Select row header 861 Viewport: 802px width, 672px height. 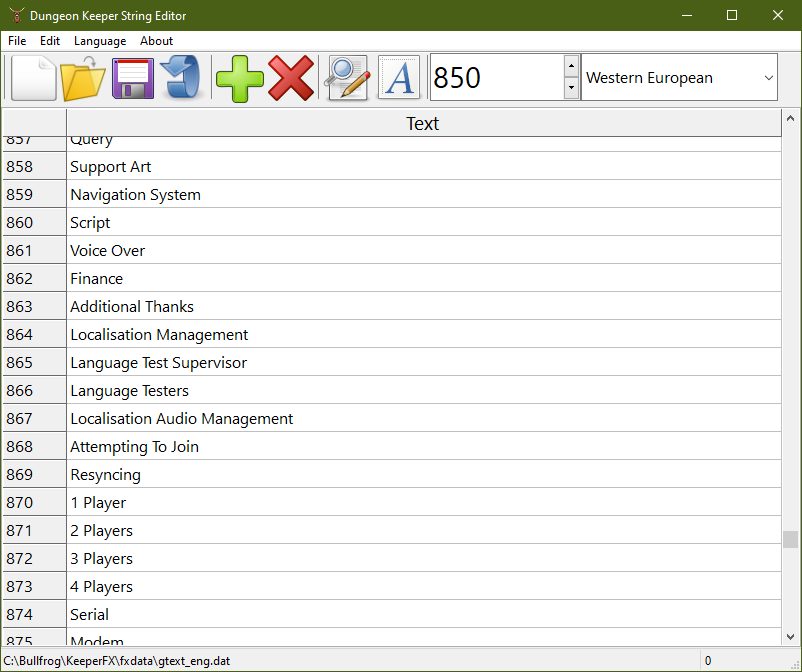pyautogui.click(x=34, y=251)
